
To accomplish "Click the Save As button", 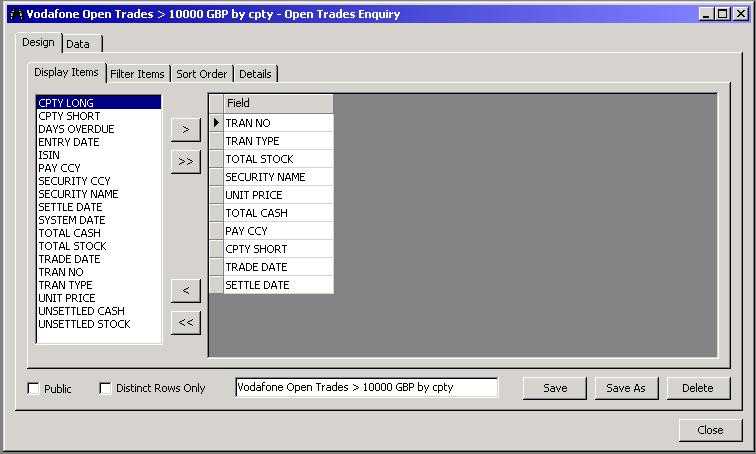I will [626, 388].
